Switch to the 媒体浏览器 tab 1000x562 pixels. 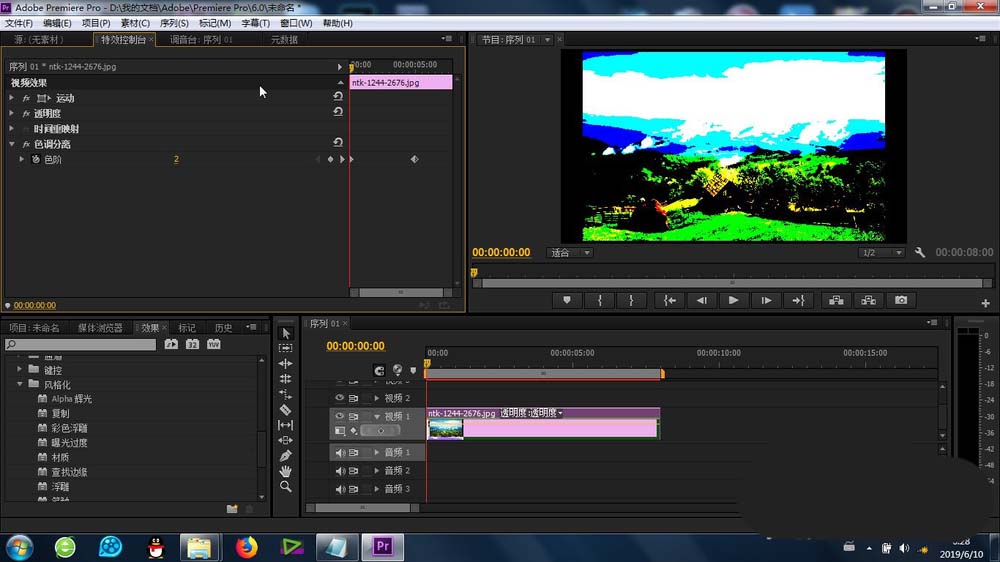[x=100, y=327]
